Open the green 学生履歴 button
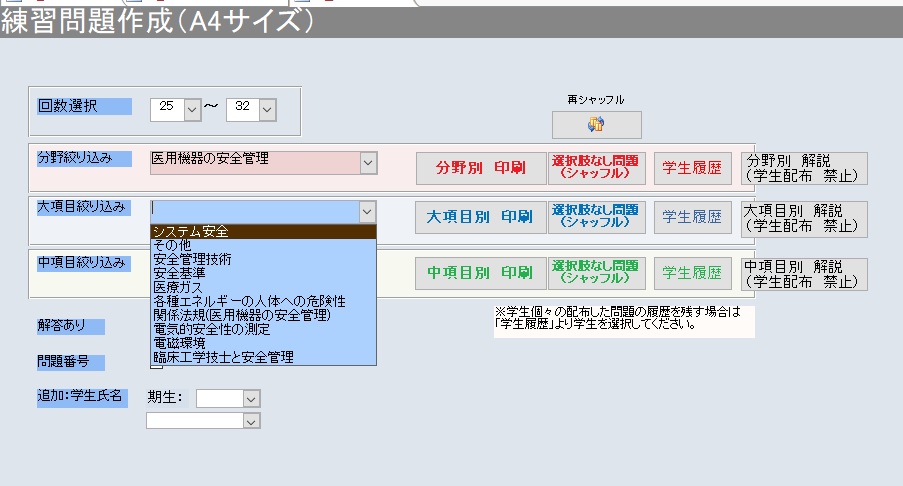Image resolution: width=903 pixels, height=486 pixels. [x=693, y=273]
